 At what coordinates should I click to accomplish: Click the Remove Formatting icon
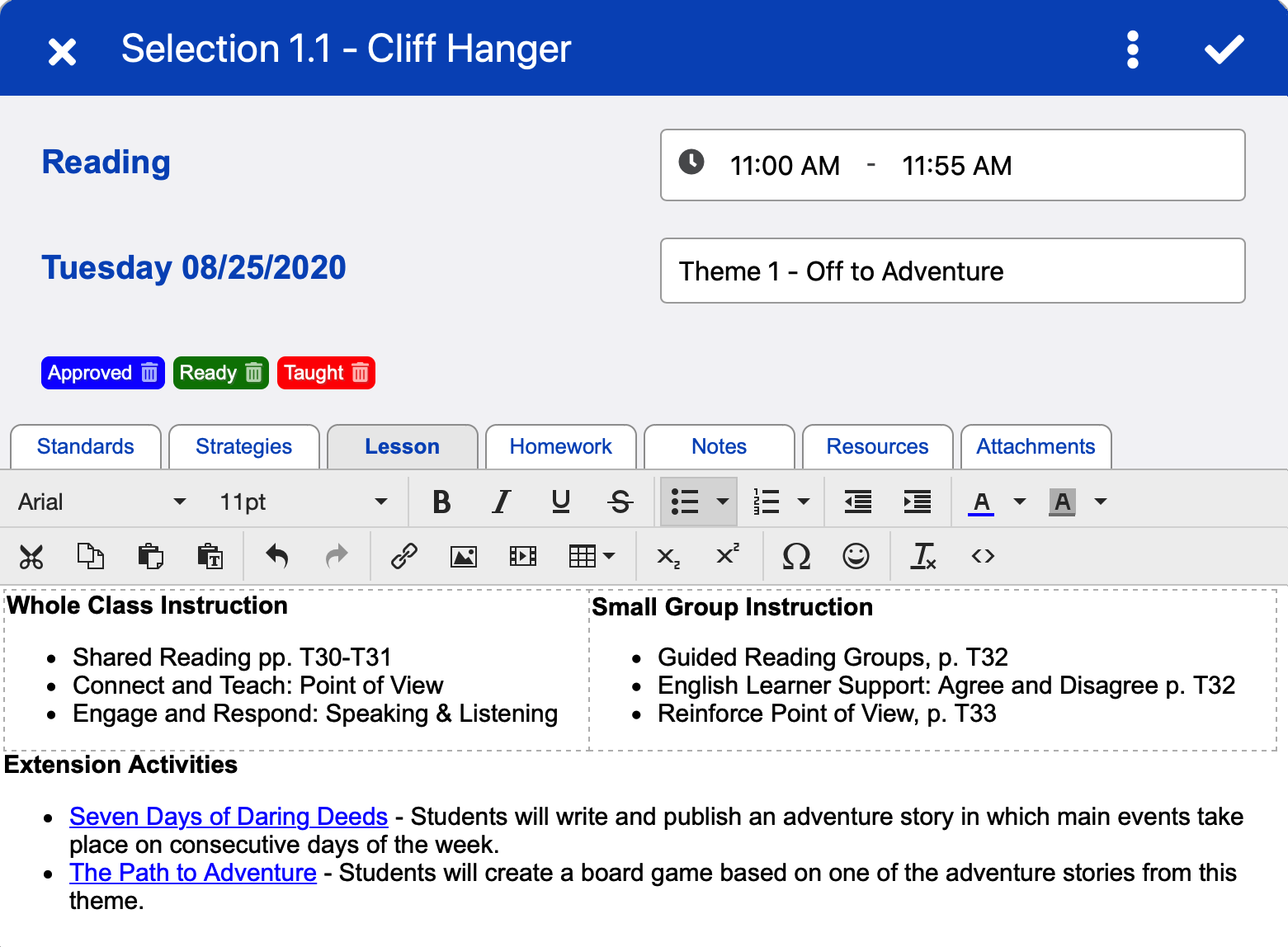(x=922, y=556)
